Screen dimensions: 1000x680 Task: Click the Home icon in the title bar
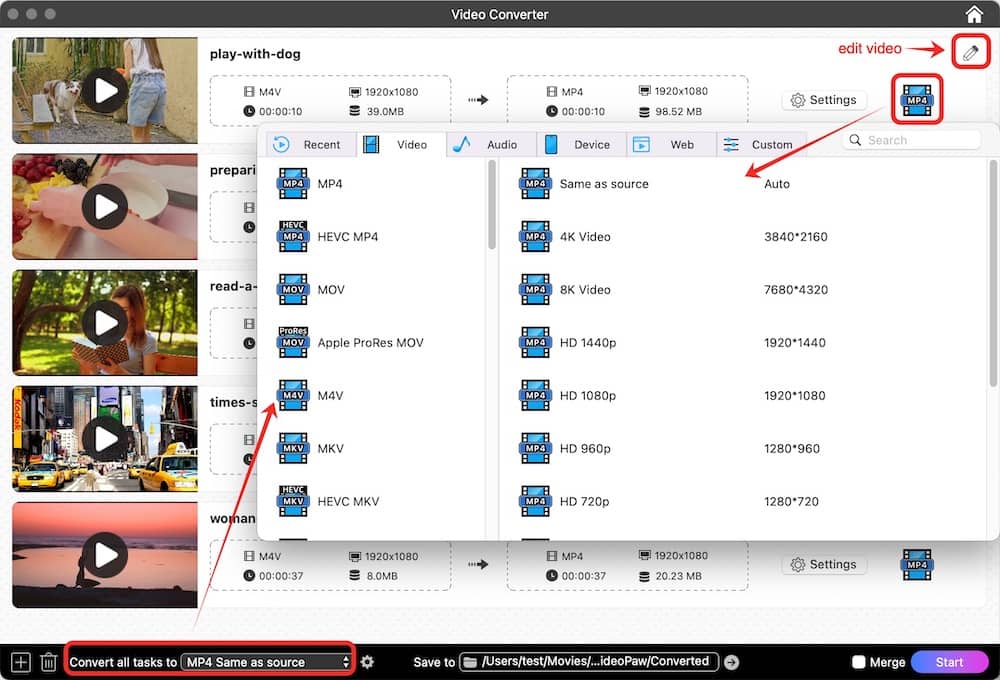click(x=974, y=14)
